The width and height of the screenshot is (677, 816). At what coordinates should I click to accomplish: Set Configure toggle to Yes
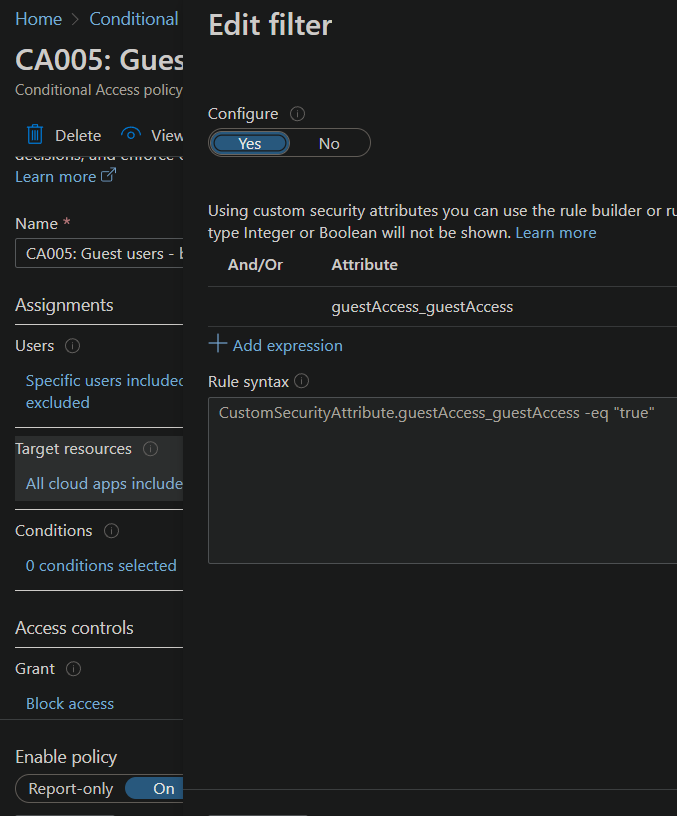point(250,143)
